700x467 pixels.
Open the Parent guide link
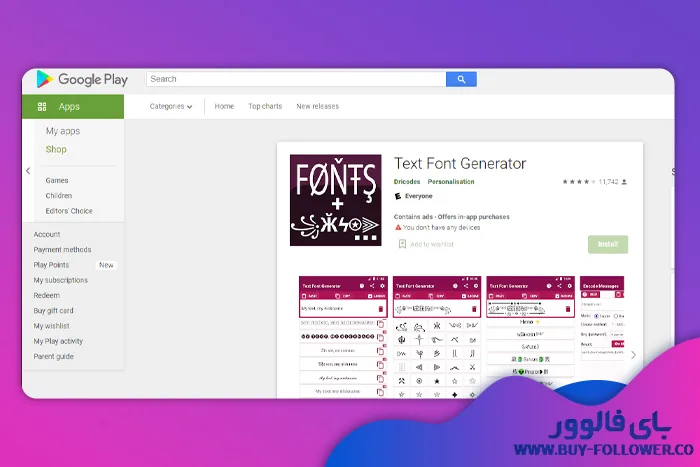pos(54,356)
